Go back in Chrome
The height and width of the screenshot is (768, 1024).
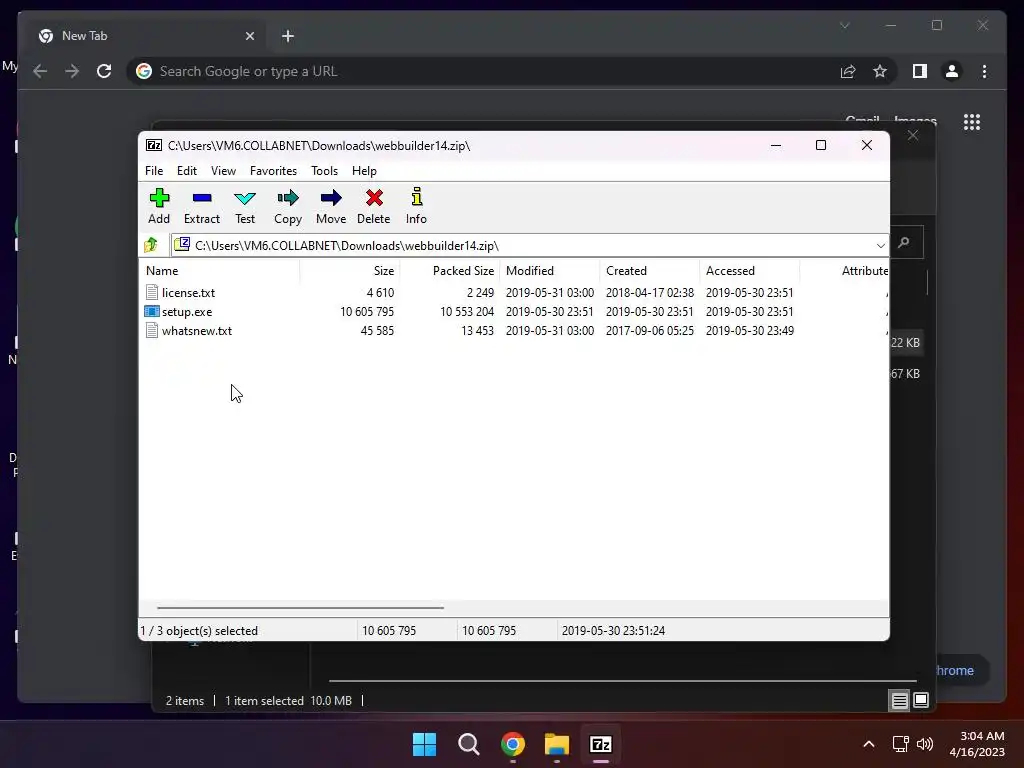tap(40, 71)
